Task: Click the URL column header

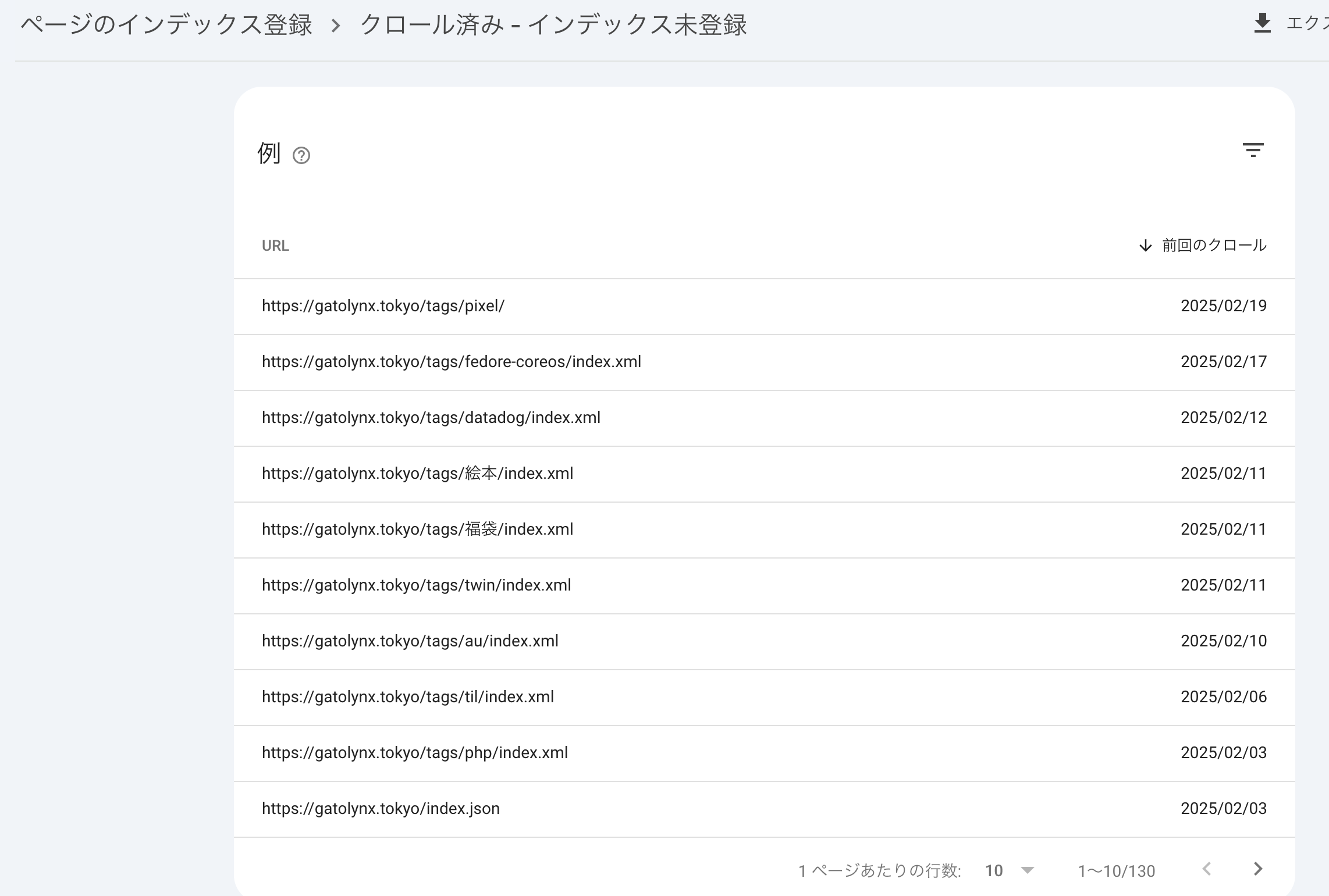Action: 275,246
